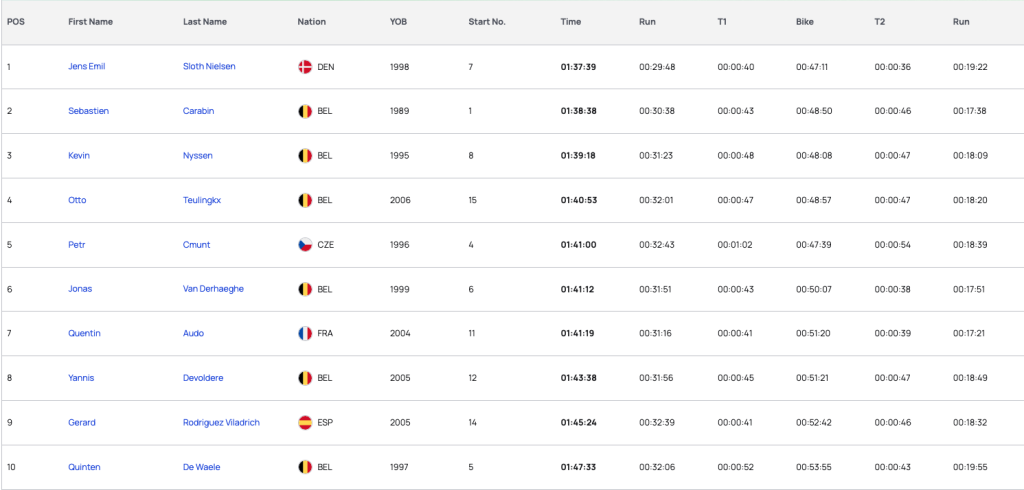Image resolution: width=1024 pixels, height=490 pixels.
Task: Open the Sloth Nielsen last name link
Action: click(x=209, y=67)
